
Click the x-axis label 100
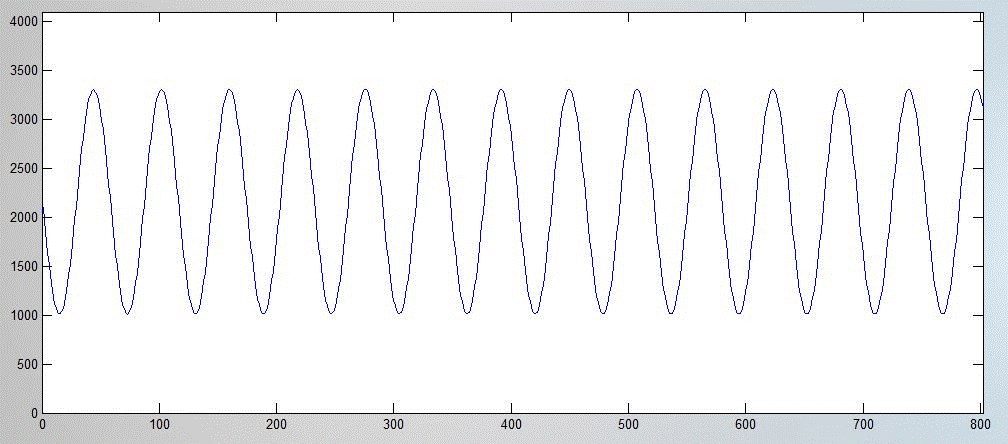pyautogui.click(x=159, y=425)
